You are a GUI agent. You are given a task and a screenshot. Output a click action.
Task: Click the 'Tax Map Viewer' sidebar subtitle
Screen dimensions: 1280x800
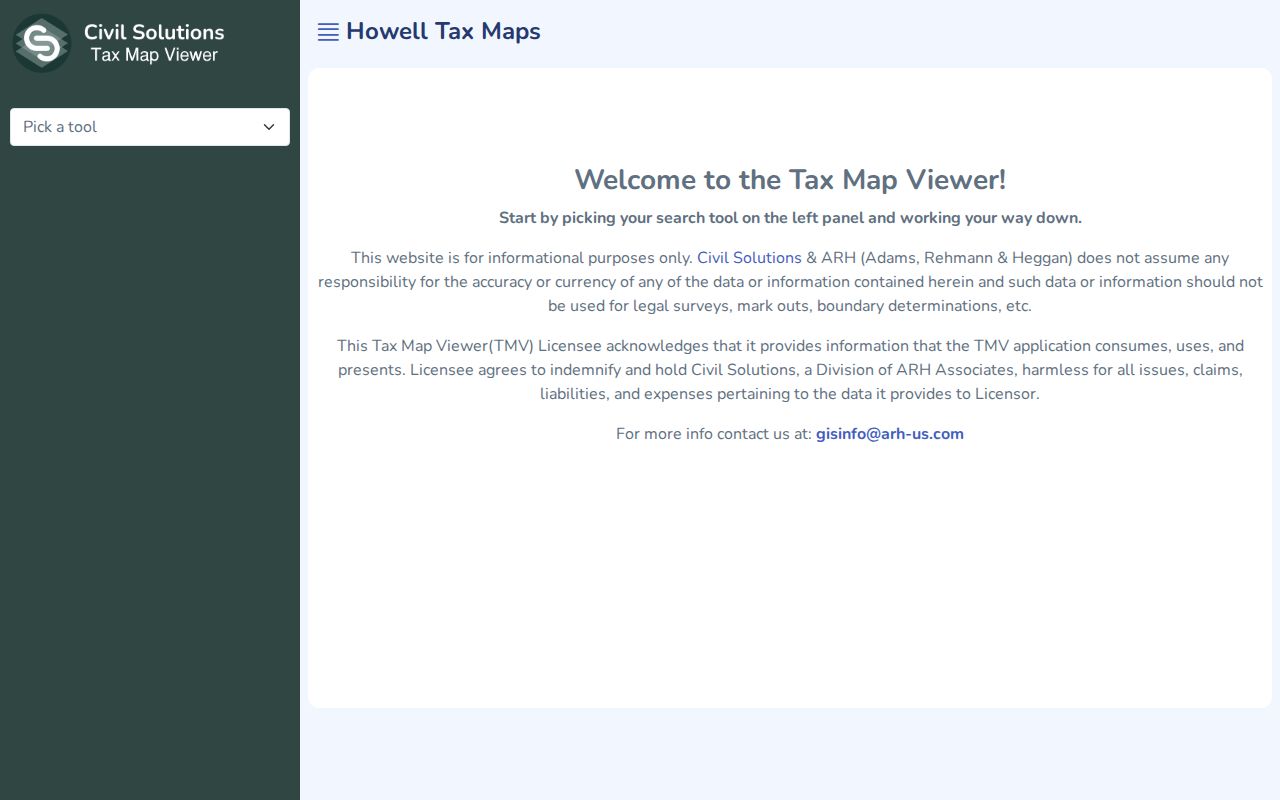(x=154, y=55)
